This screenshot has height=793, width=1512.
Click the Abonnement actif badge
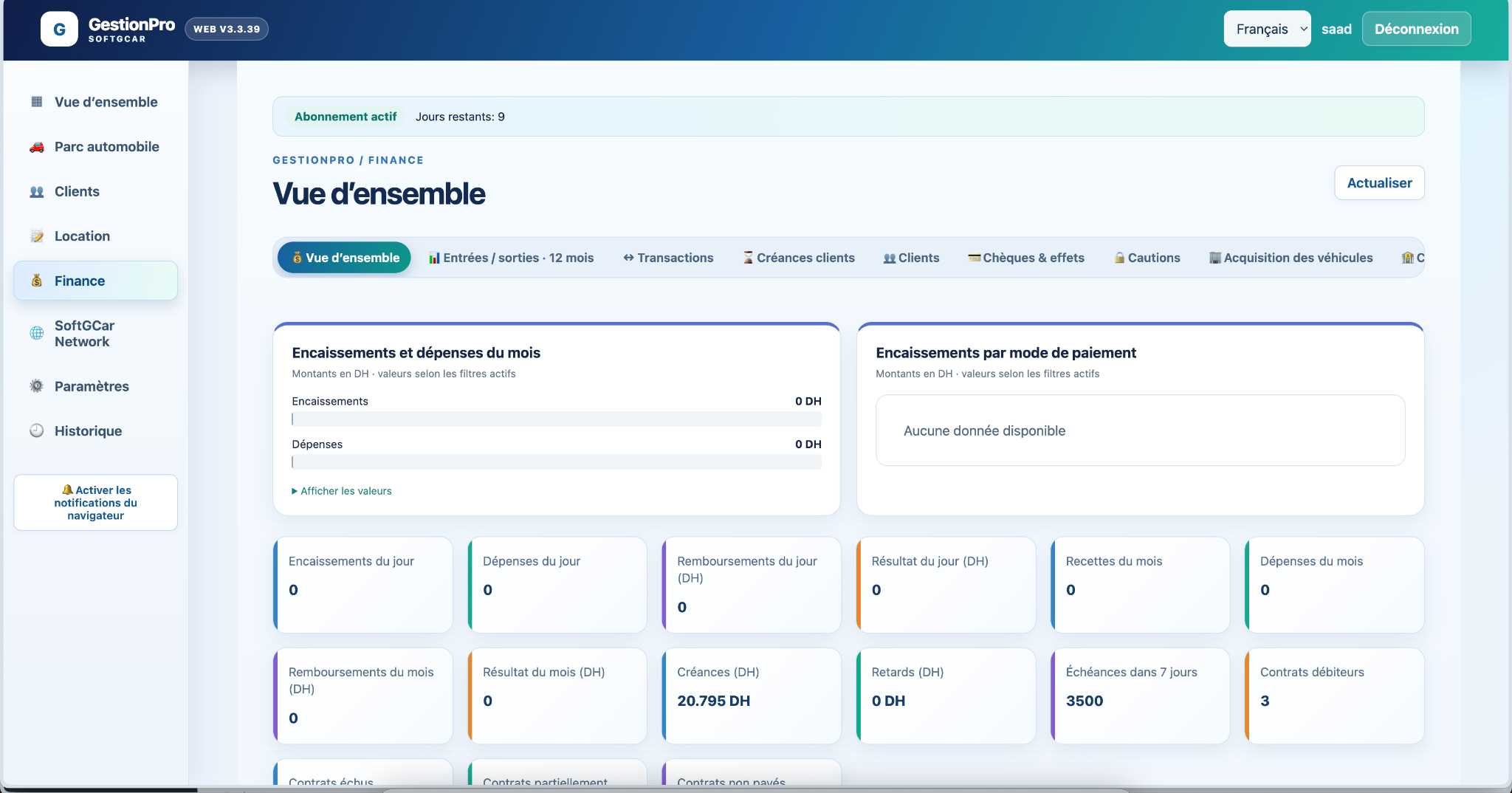pyautogui.click(x=346, y=117)
